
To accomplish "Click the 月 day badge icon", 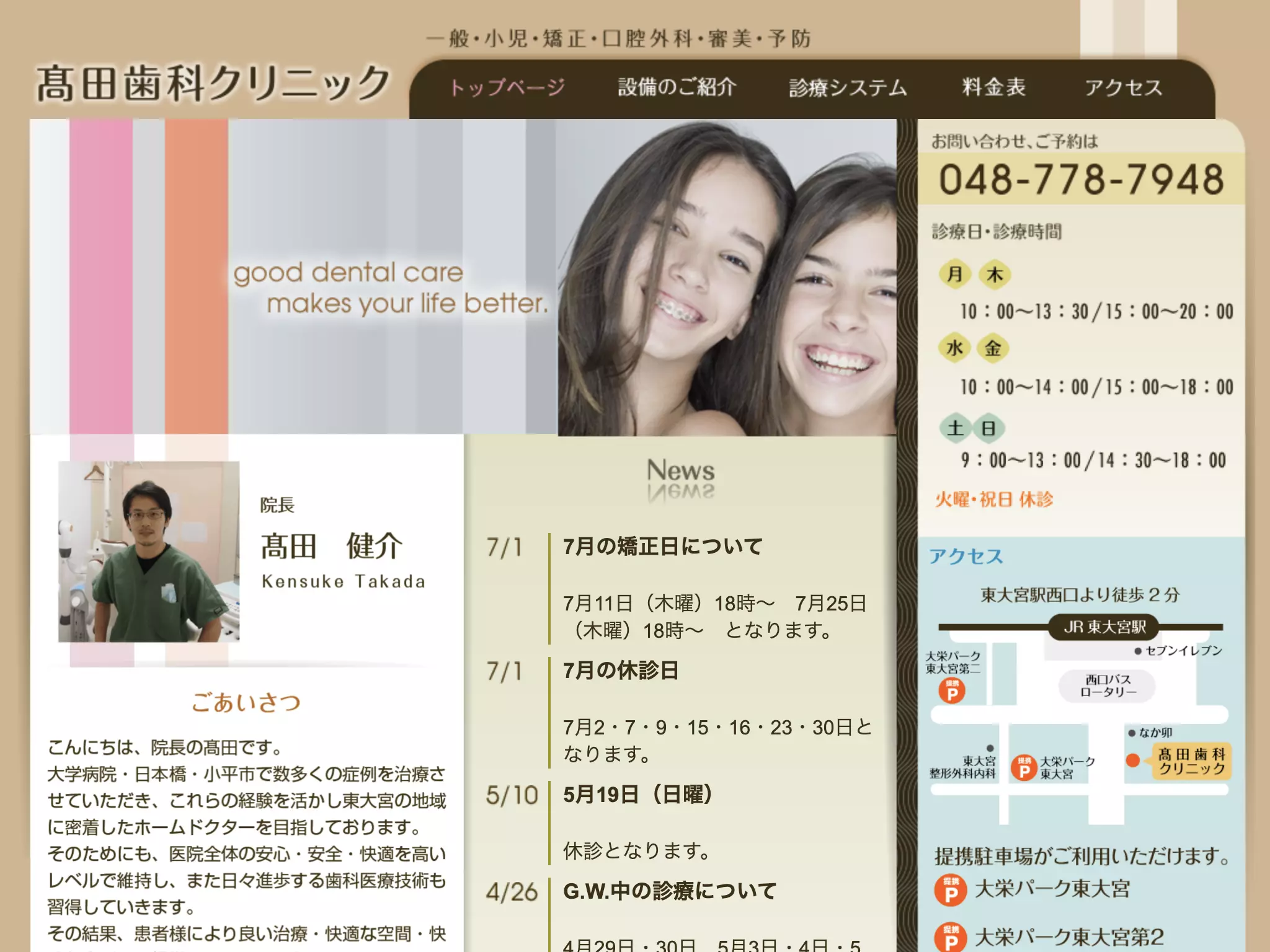I will (955, 274).
